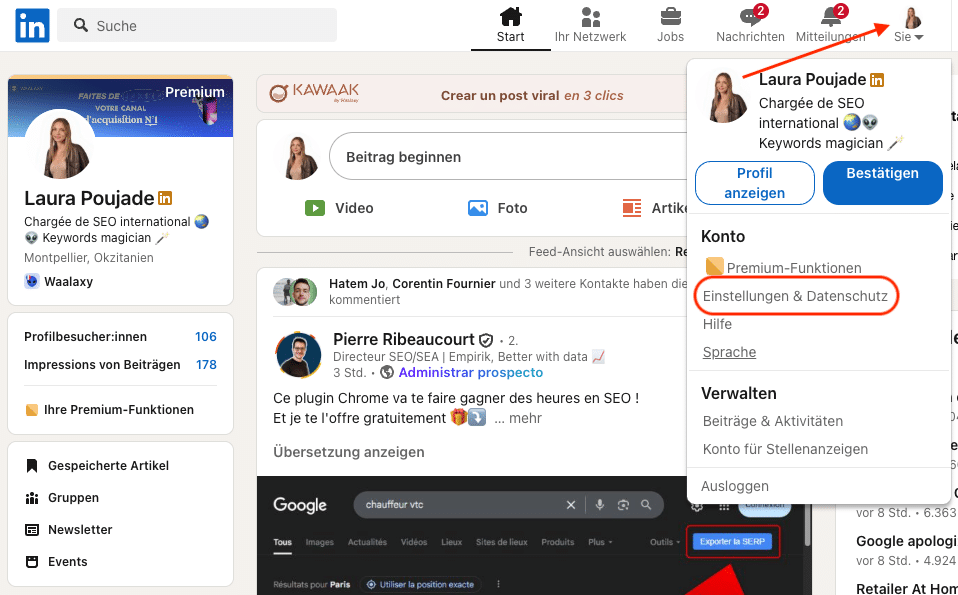This screenshot has width=958, height=595.
Task: Open Ihr Netzwerk tab
Action: click(x=590, y=25)
